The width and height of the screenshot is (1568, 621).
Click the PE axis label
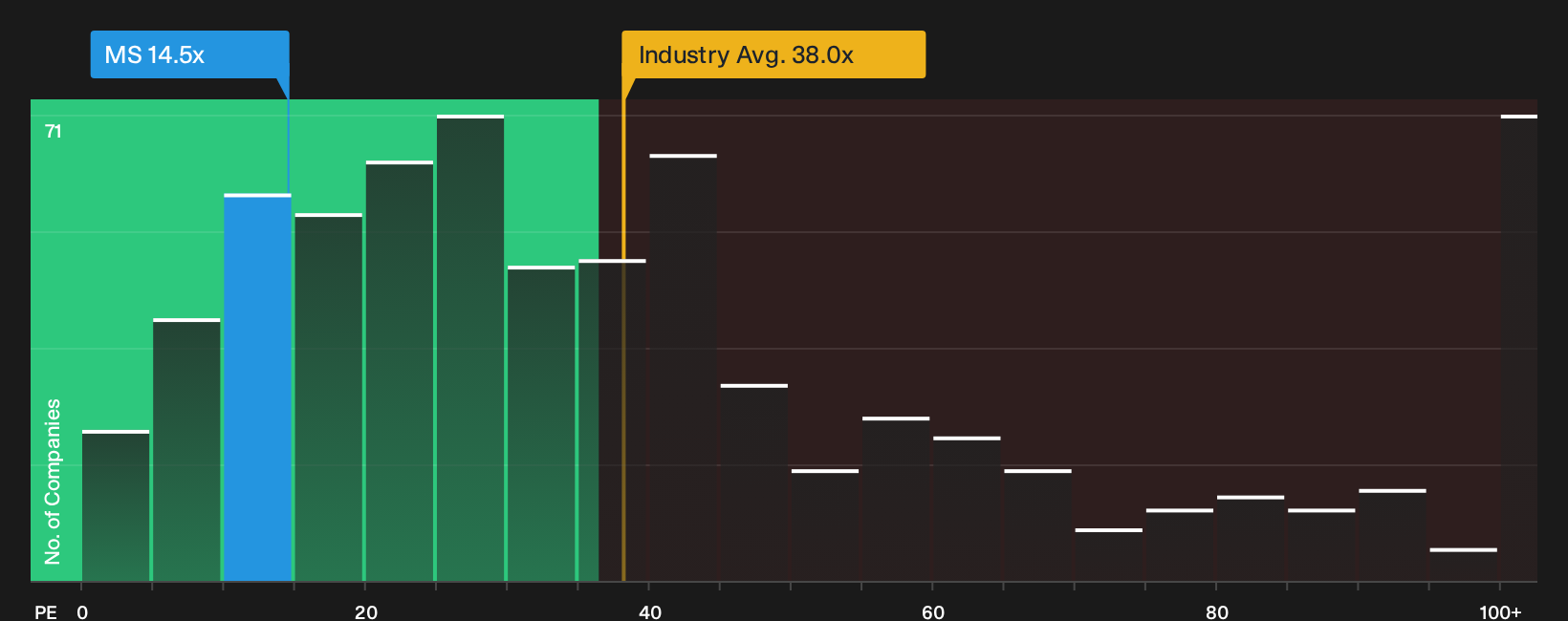point(46,611)
